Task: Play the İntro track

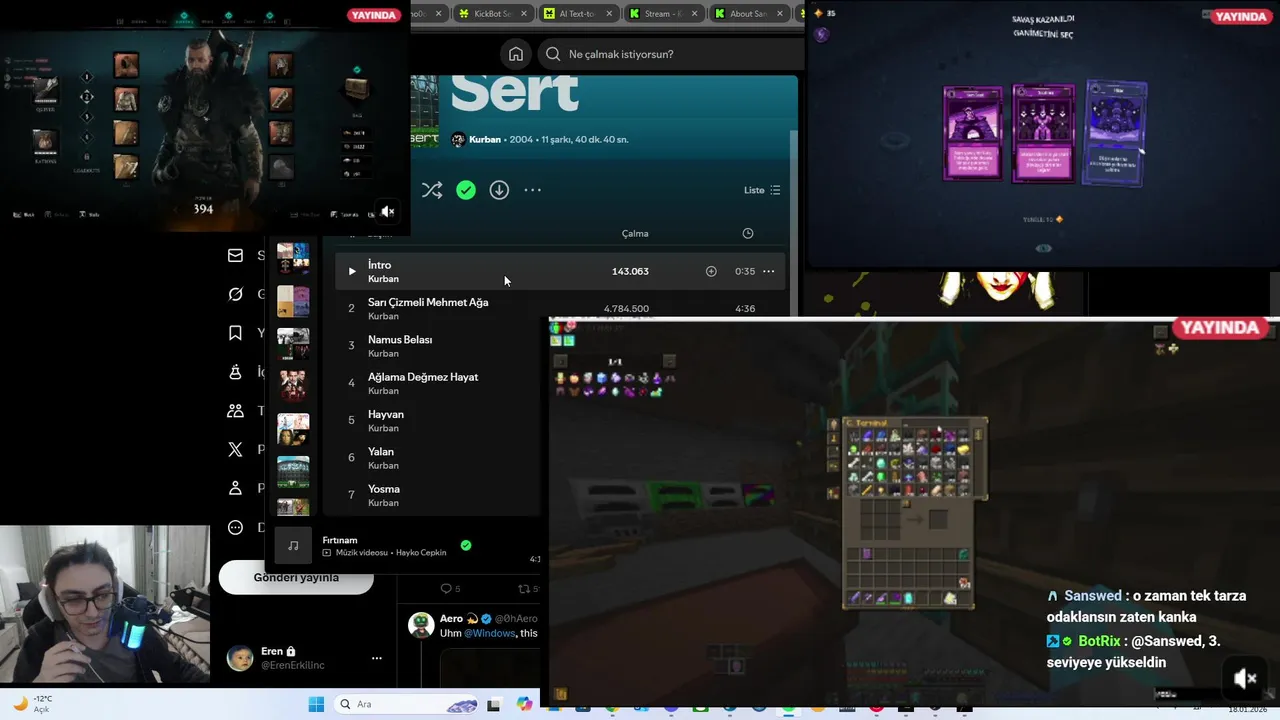Action: 351,271
